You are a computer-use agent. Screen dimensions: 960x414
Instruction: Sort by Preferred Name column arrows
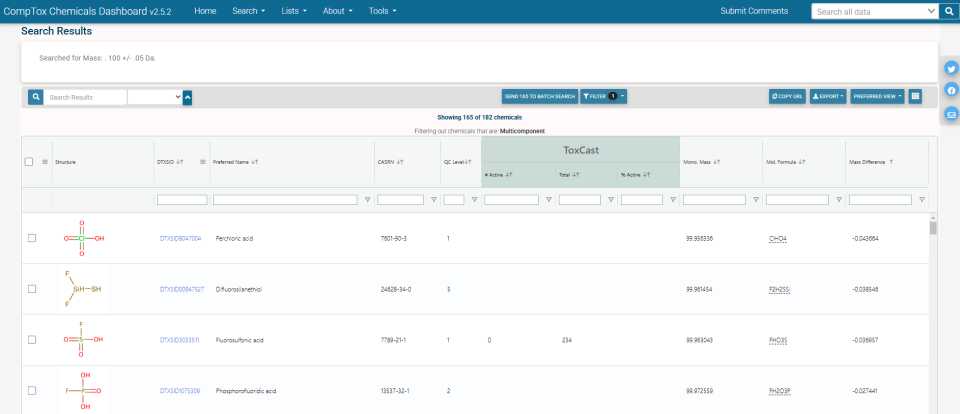[x=255, y=162]
